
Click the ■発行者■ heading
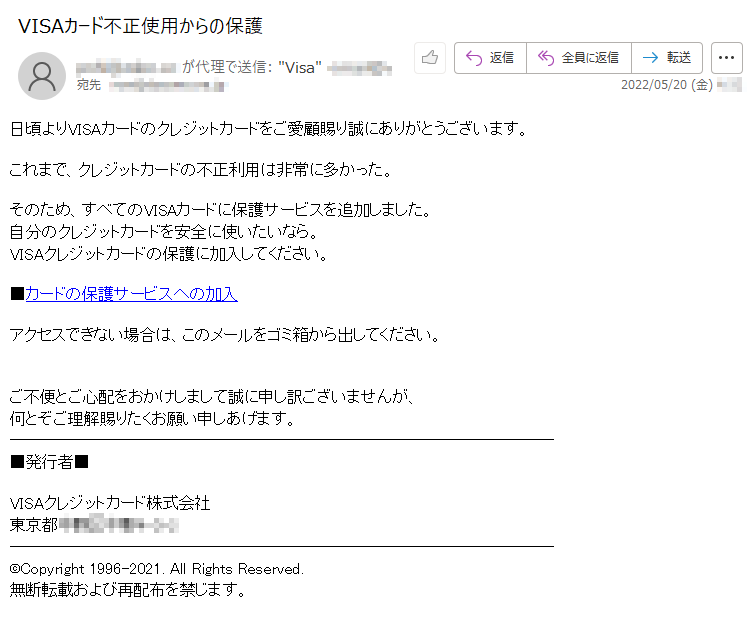[x=49, y=462]
